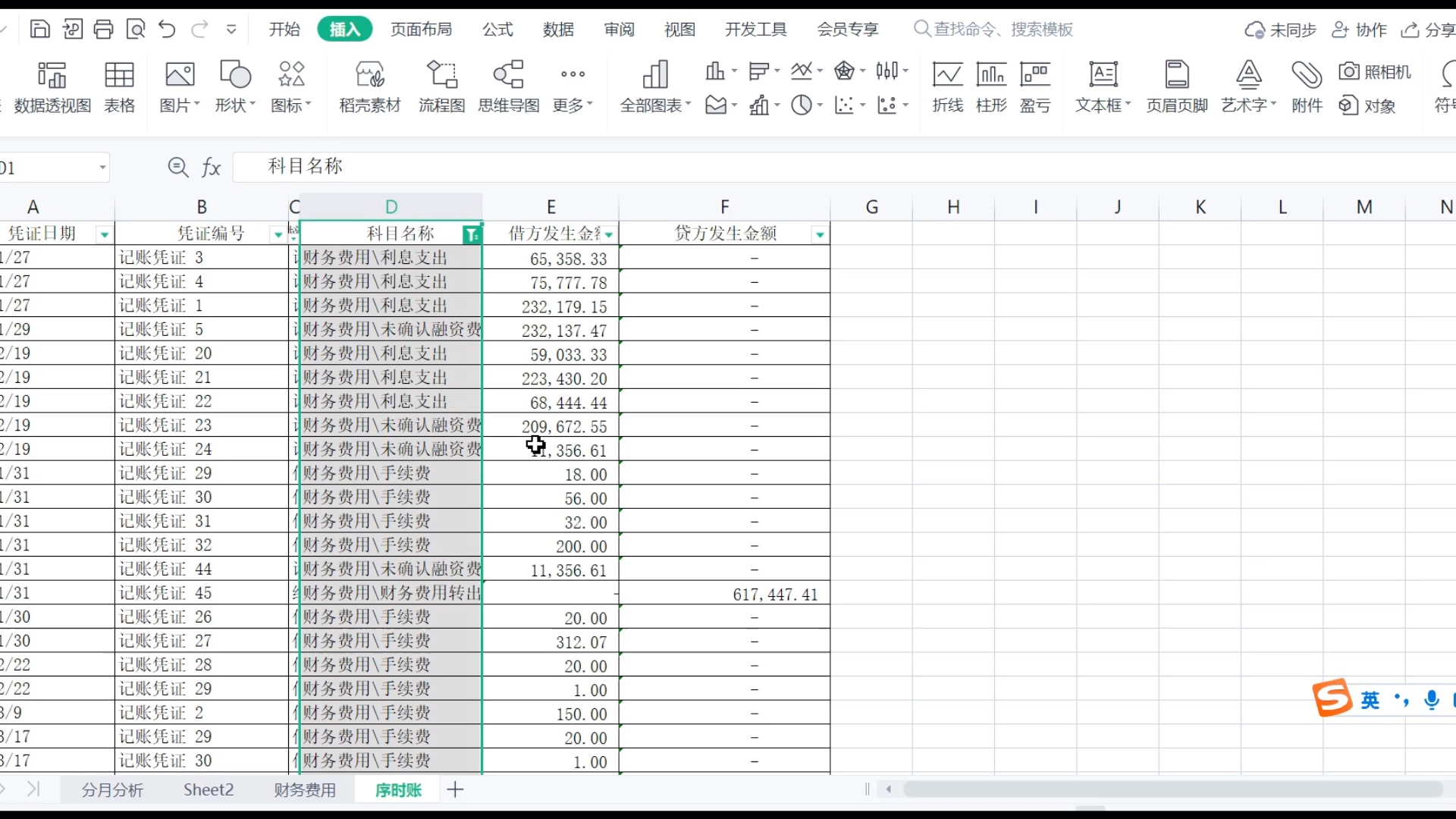The width and height of the screenshot is (1456, 819).
Task: Insert a 思维导图 mind map
Action: [509, 85]
